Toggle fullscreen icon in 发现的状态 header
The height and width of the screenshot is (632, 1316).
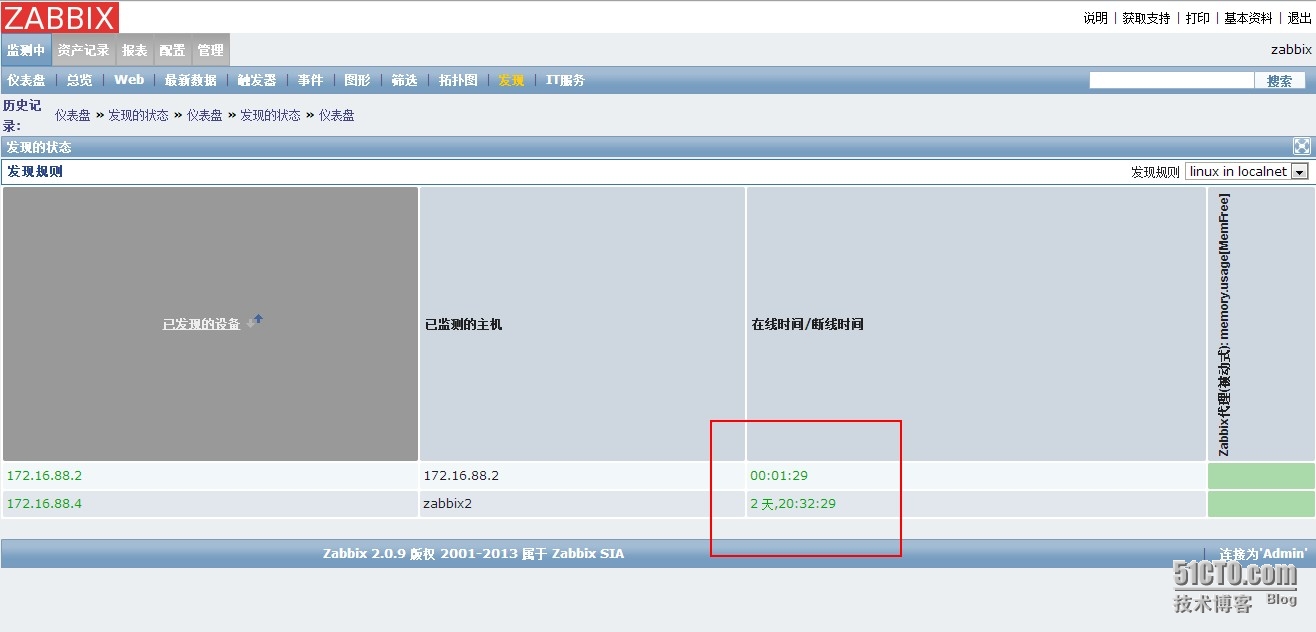click(1301, 146)
